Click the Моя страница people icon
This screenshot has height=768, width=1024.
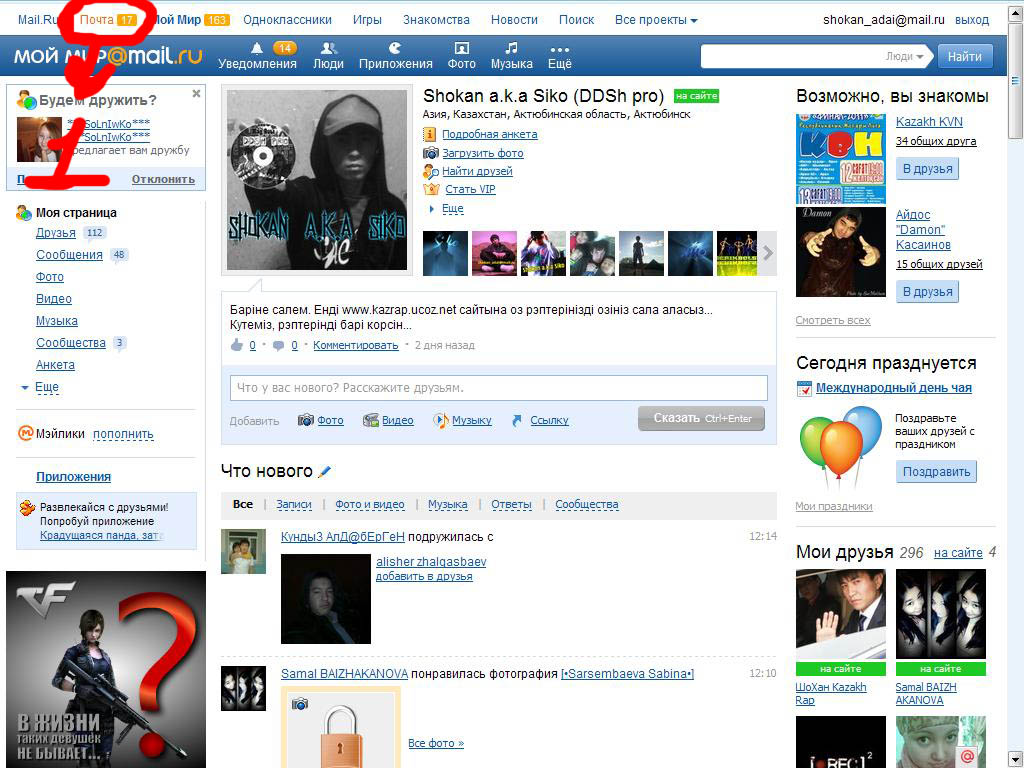(x=24, y=212)
